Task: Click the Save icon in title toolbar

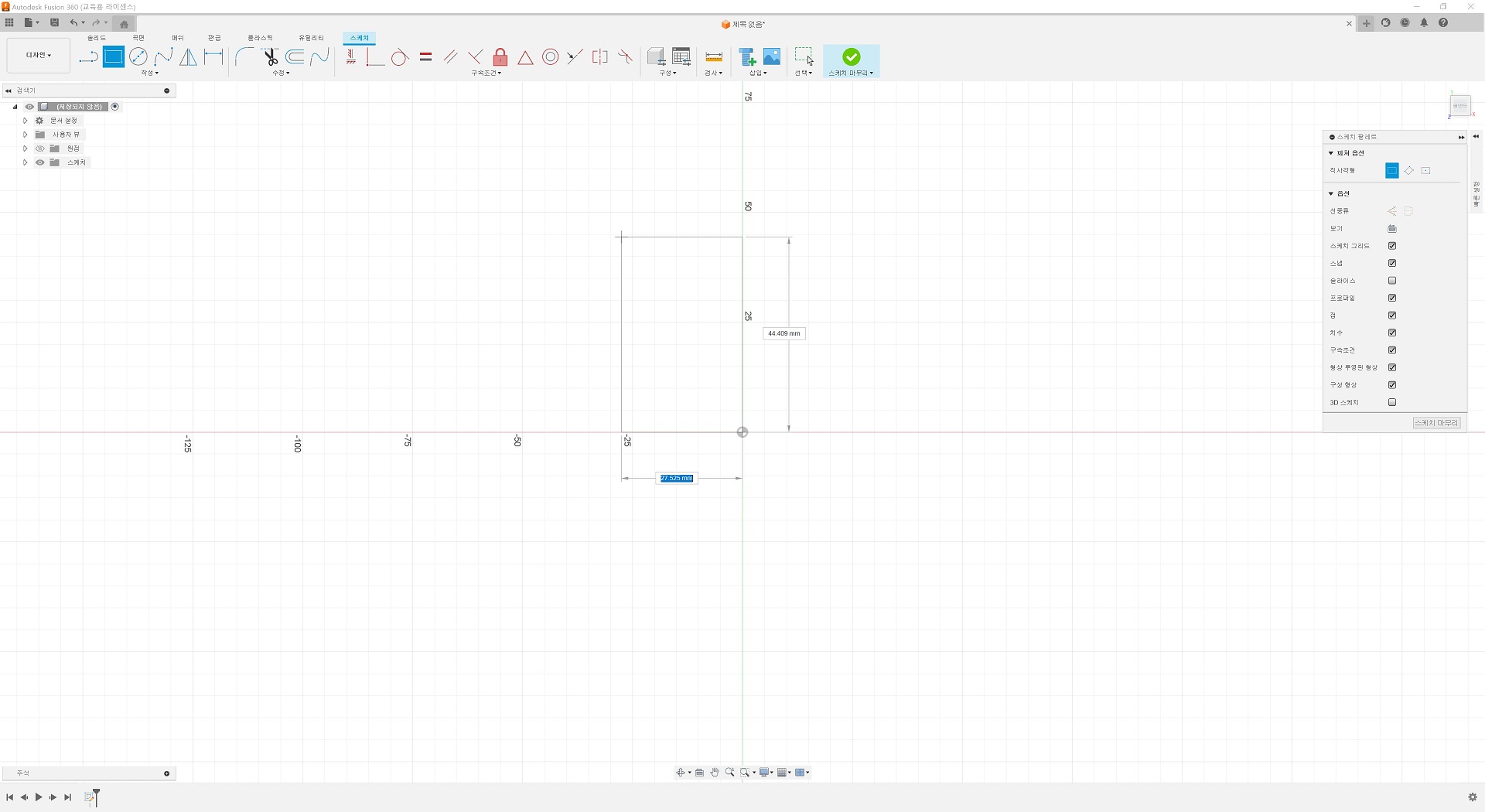Action: [54, 23]
